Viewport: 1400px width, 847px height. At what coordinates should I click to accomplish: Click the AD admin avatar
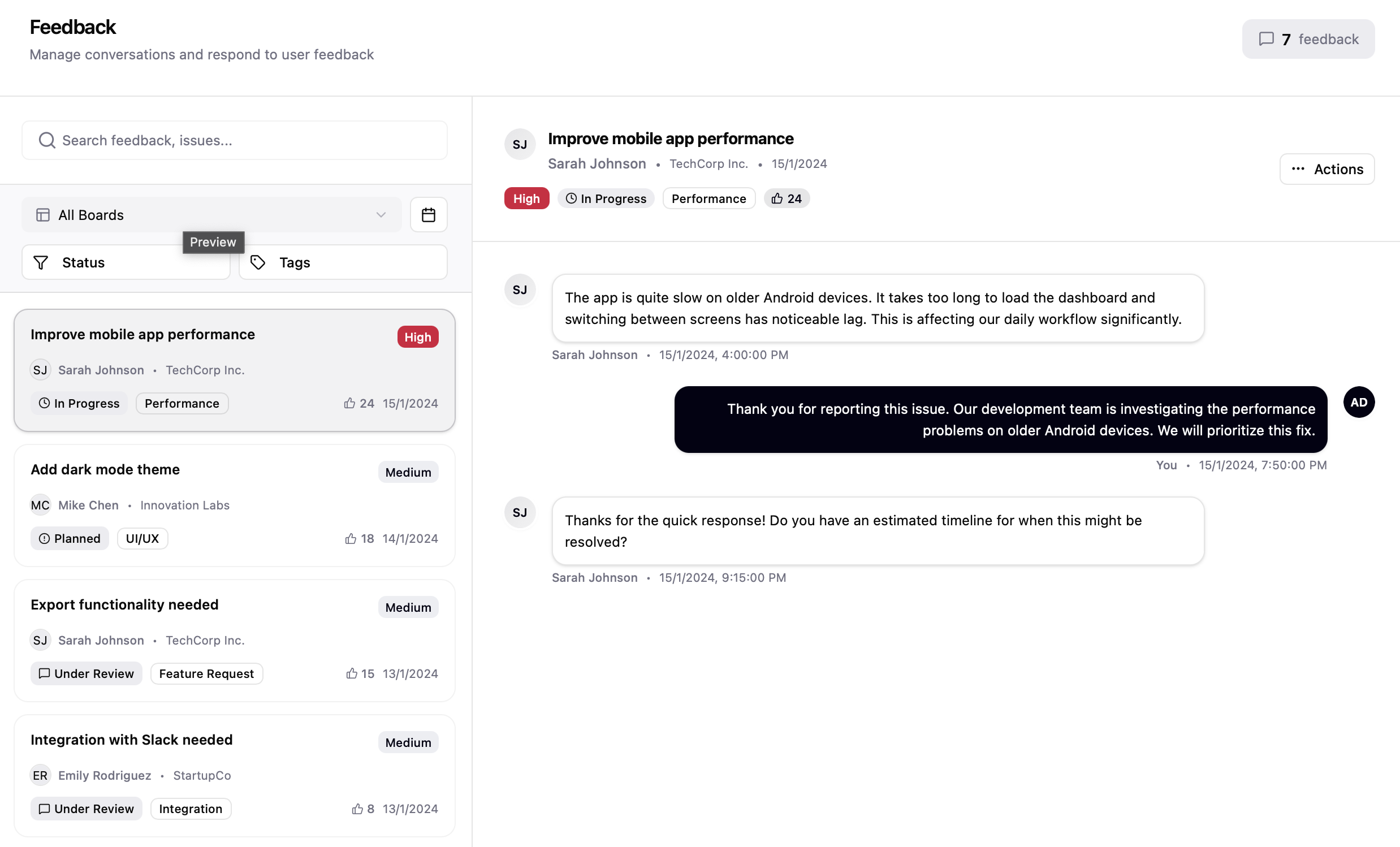point(1359,402)
